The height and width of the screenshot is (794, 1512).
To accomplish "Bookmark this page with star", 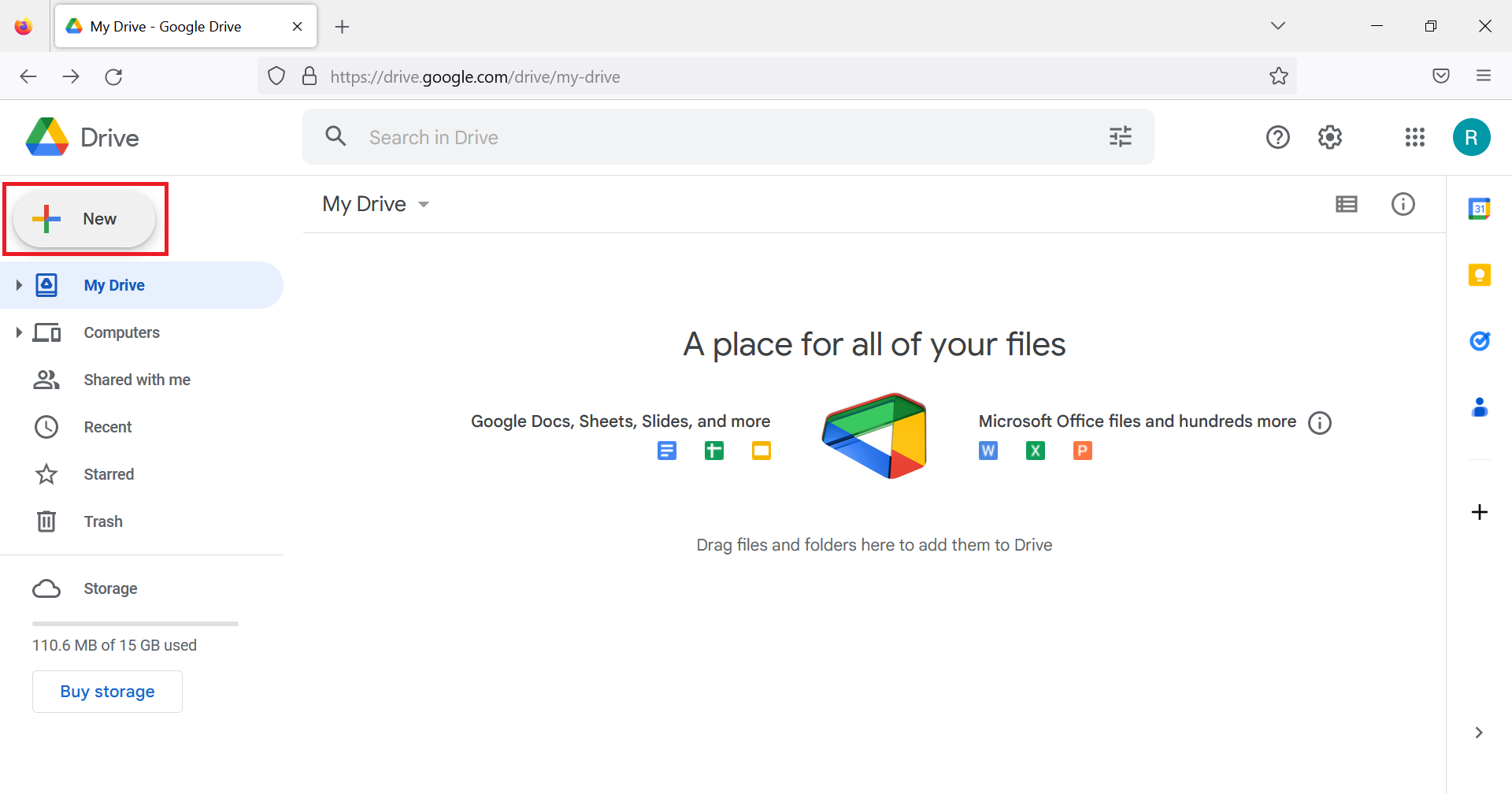I will (x=1279, y=76).
